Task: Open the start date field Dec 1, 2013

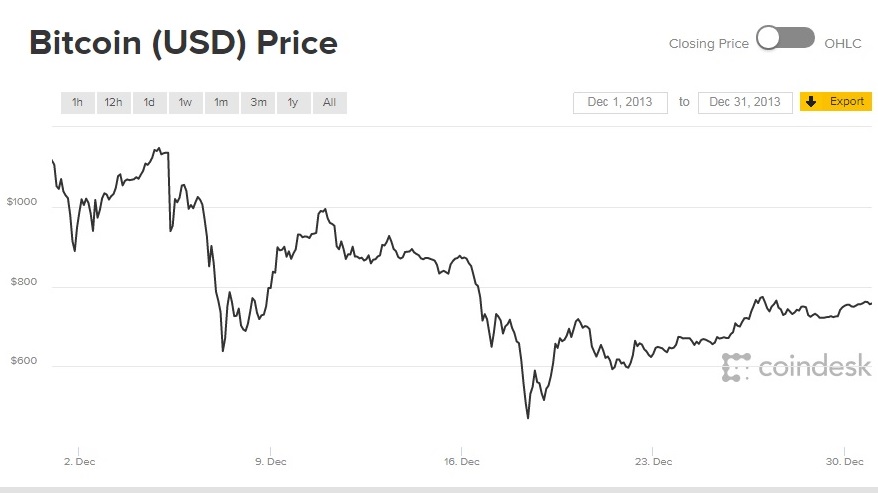Action: tap(620, 102)
